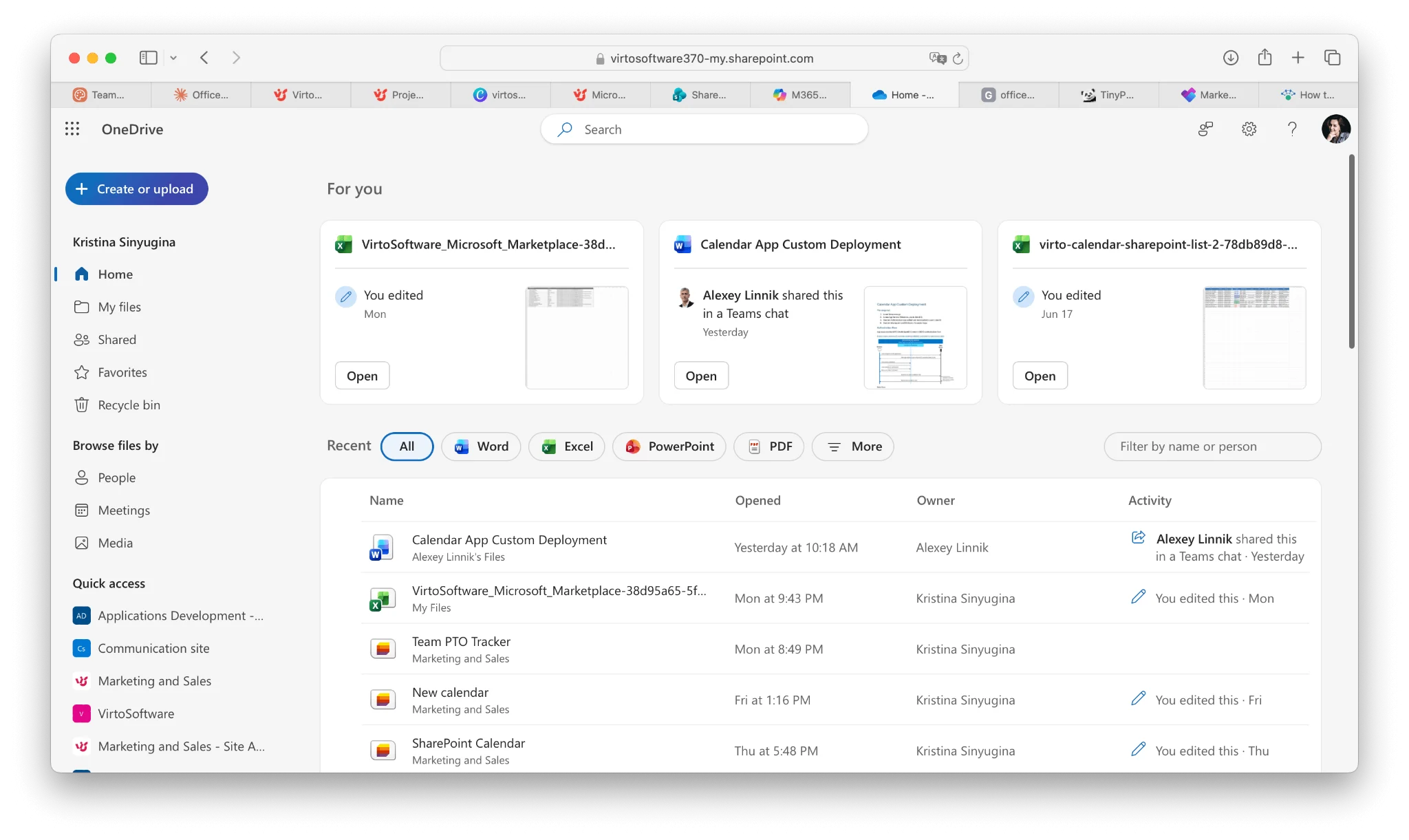1409x840 pixels.
Task: Toggle the Safari sidebar icon
Action: pos(148,58)
